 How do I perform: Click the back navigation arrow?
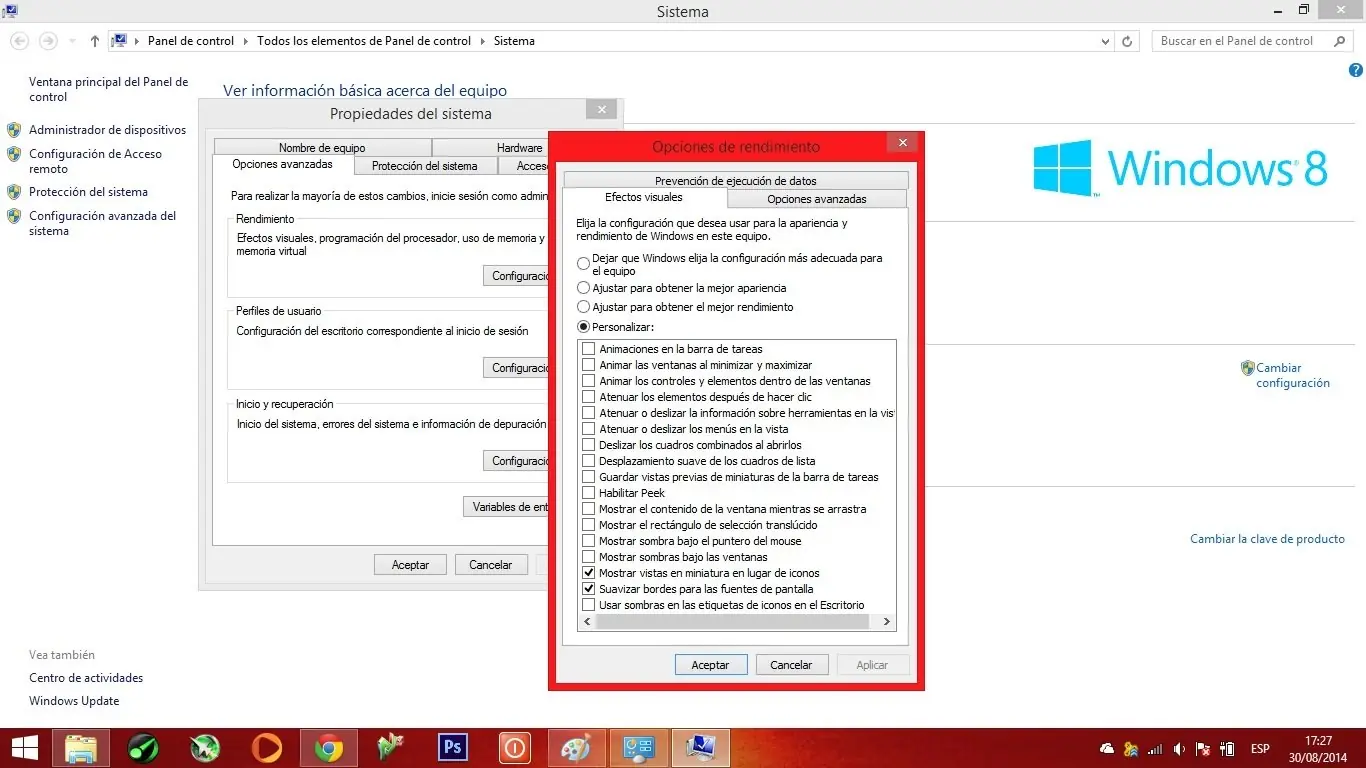pos(19,41)
